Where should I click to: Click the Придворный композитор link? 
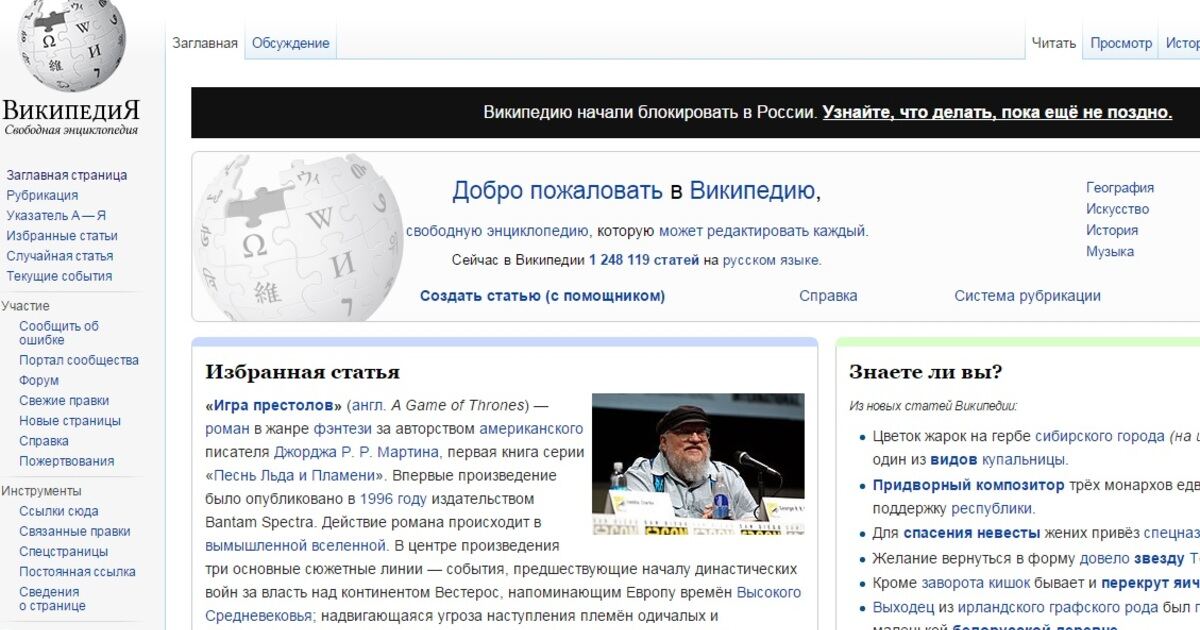click(x=968, y=485)
